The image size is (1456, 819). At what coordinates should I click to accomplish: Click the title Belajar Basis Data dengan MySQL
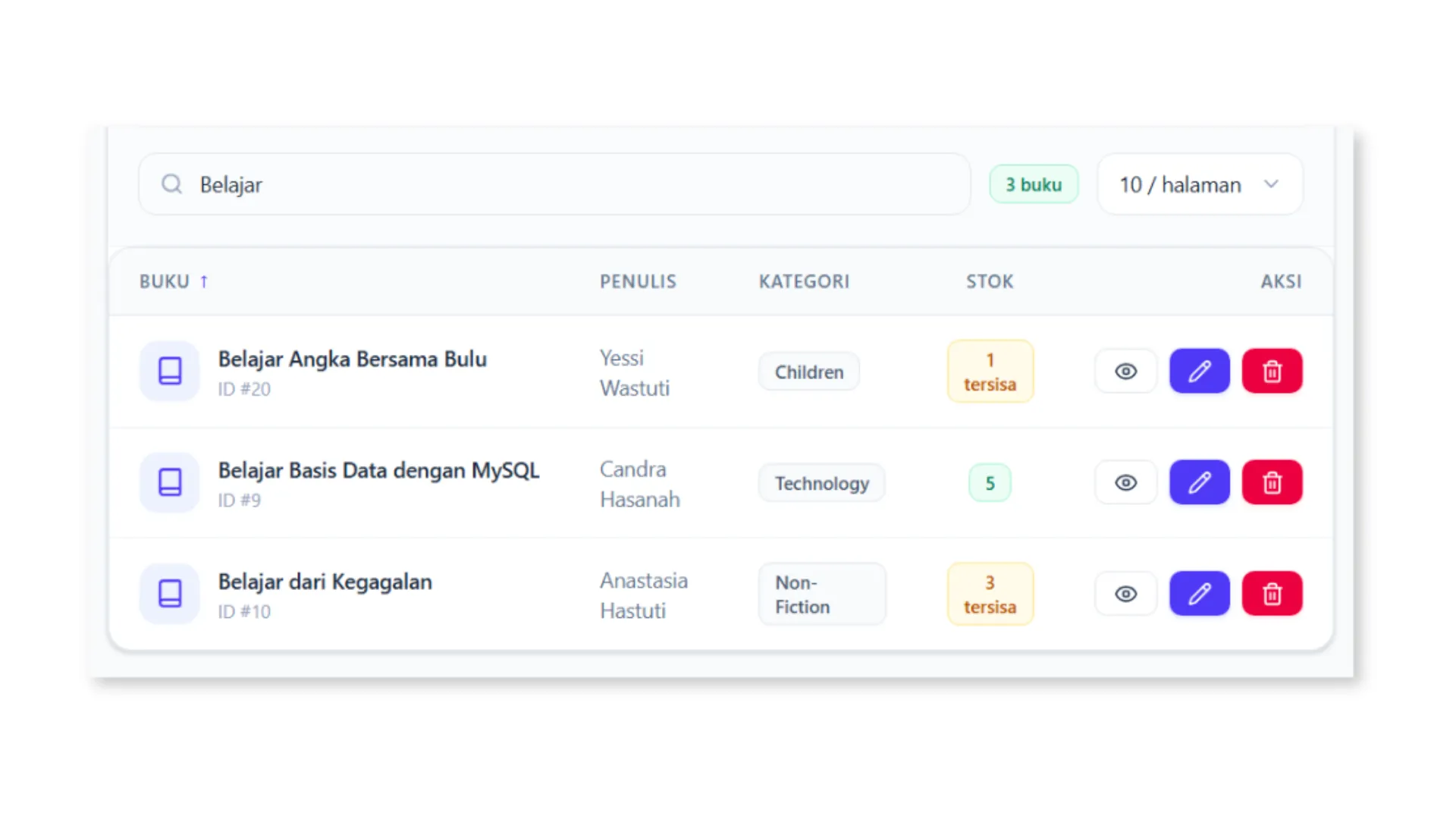coord(379,470)
